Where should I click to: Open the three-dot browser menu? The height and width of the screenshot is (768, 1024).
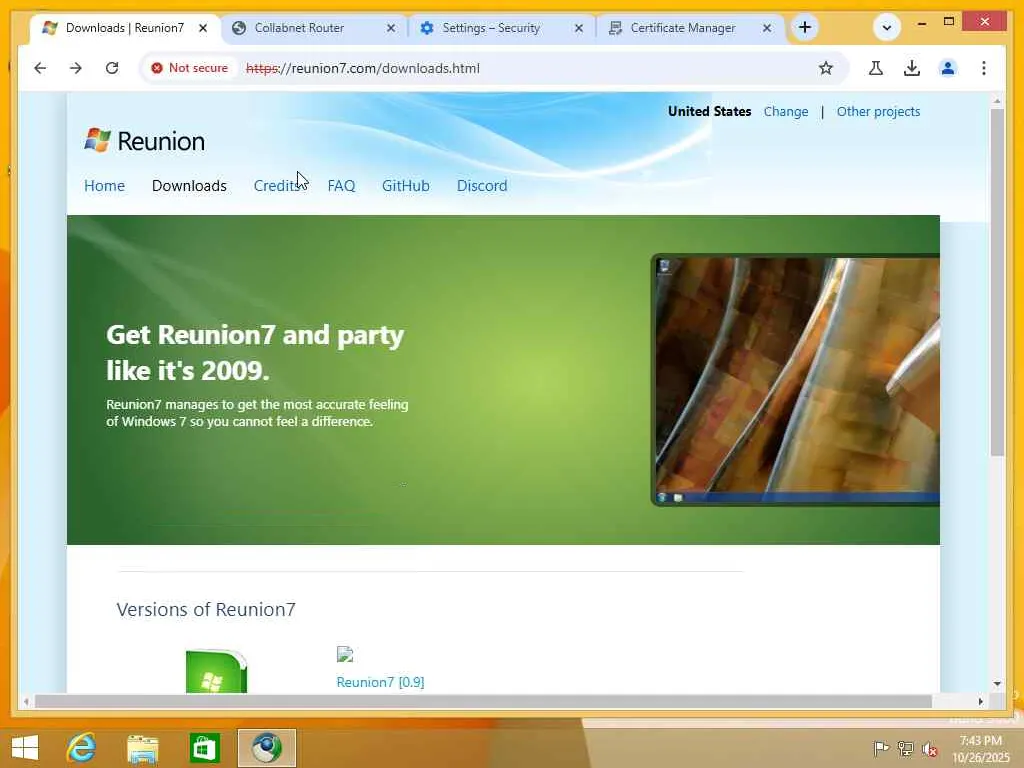[984, 68]
